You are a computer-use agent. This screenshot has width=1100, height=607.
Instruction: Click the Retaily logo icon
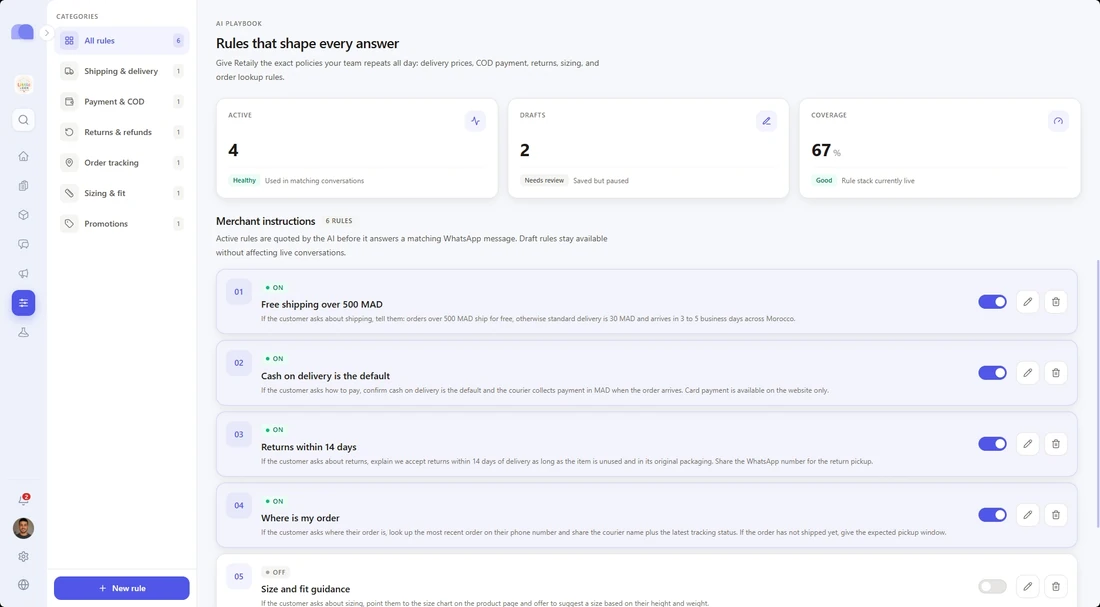click(x=22, y=32)
